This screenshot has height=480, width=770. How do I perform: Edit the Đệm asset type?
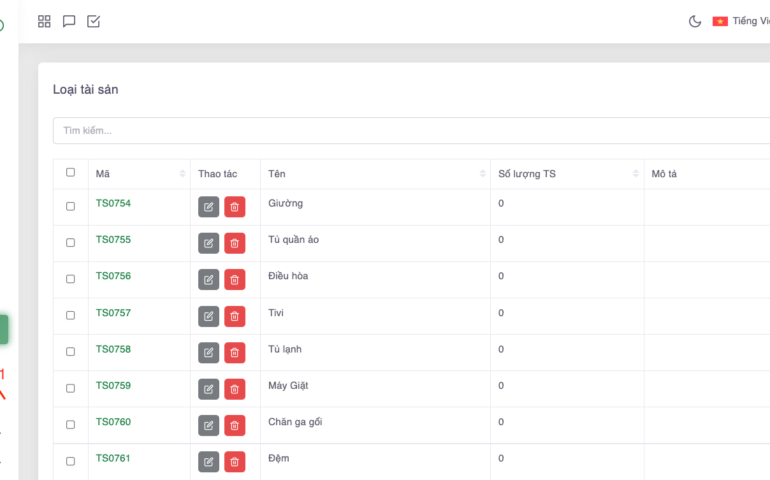click(208, 461)
